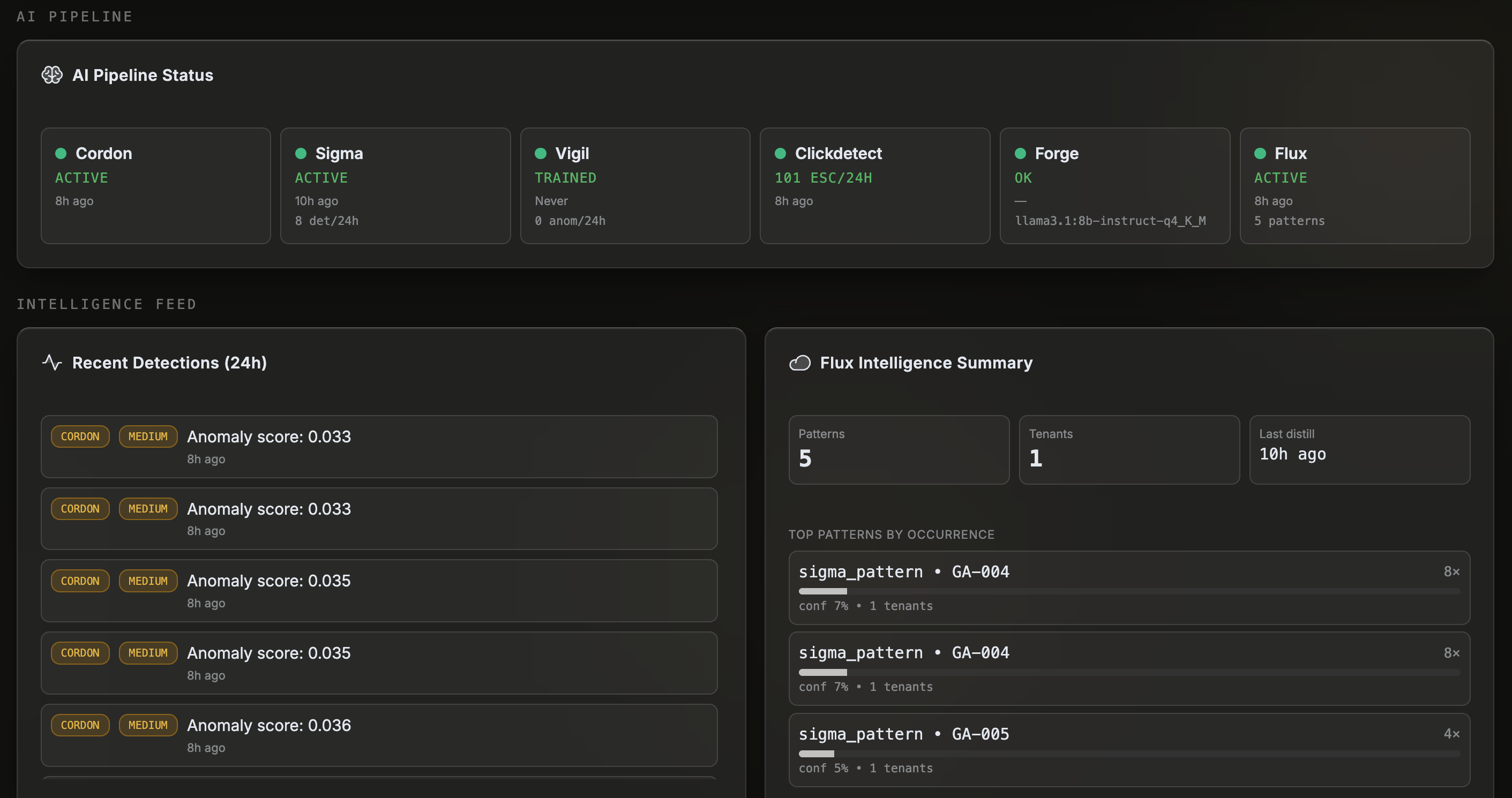Click the AI Pipeline Status heading

[143, 75]
